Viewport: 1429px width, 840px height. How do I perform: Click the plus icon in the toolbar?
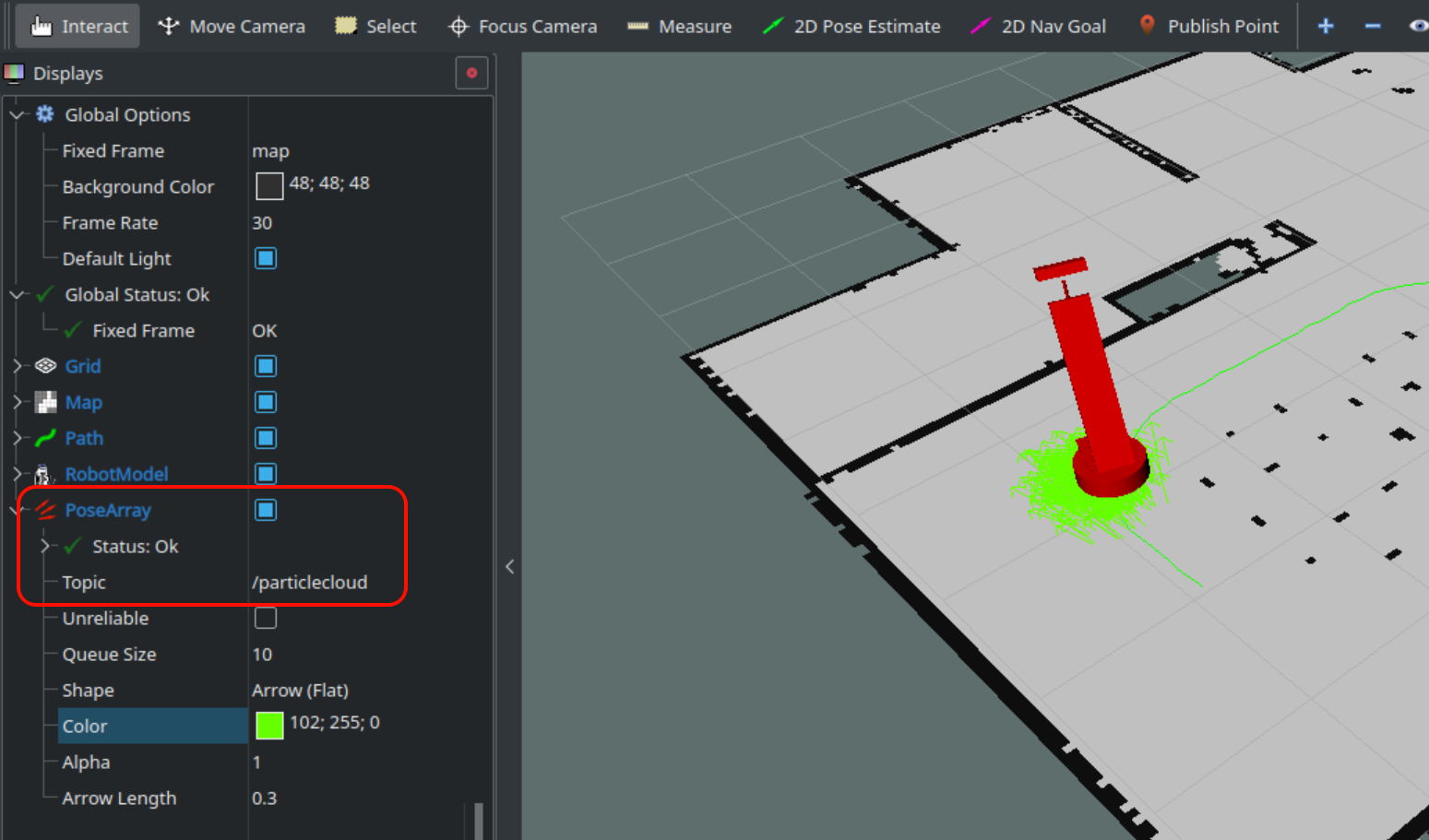[x=1326, y=26]
